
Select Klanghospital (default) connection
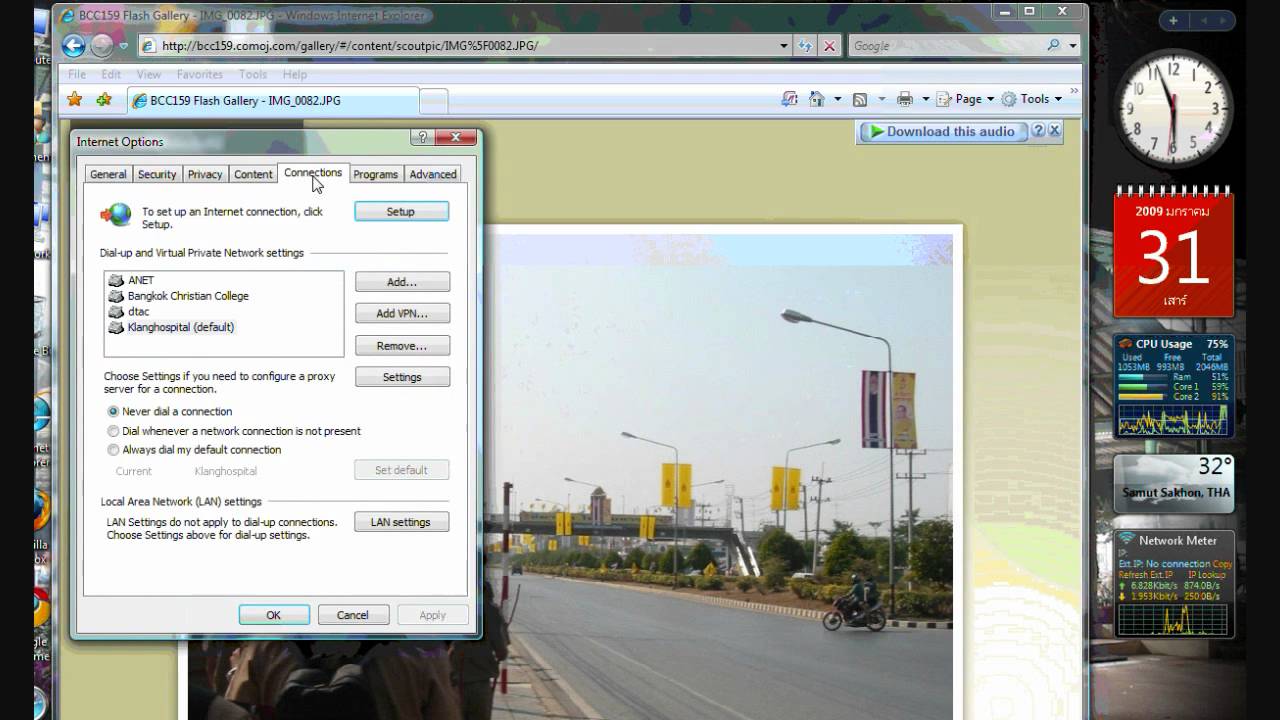pyautogui.click(x=181, y=327)
